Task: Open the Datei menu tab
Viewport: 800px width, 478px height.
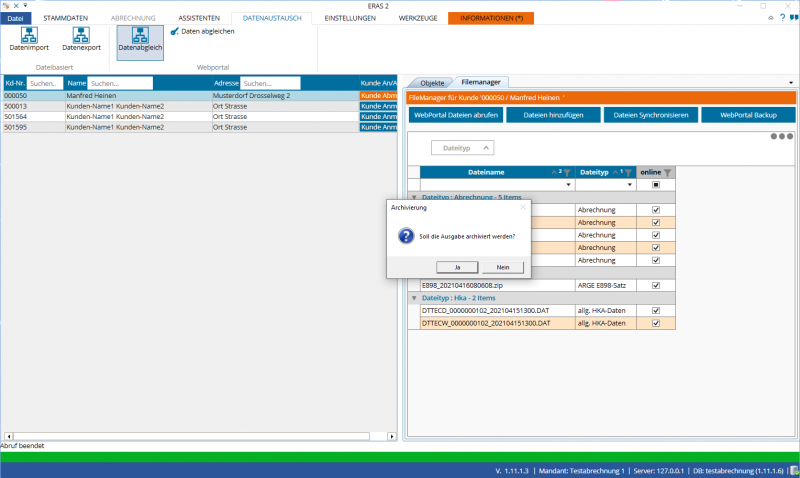Action: click(15, 18)
